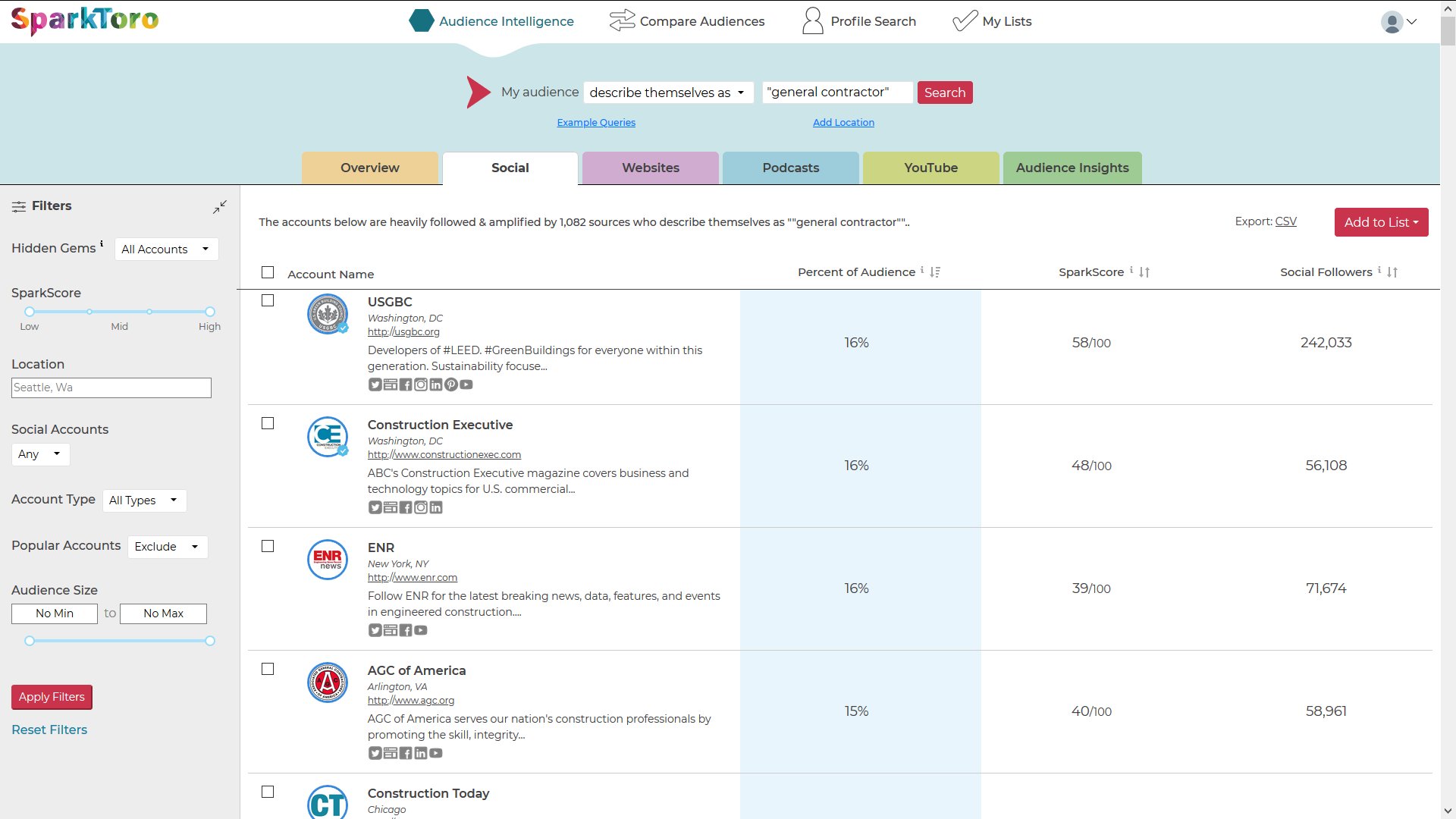Open USGBC's Facebook icon
This screenshot has height=819, width=1456.
(x=405, y=384)
